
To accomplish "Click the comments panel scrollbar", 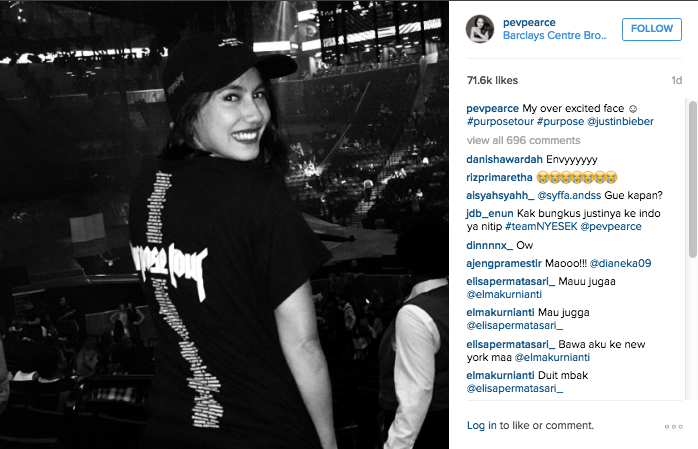I will pos(693,179).
